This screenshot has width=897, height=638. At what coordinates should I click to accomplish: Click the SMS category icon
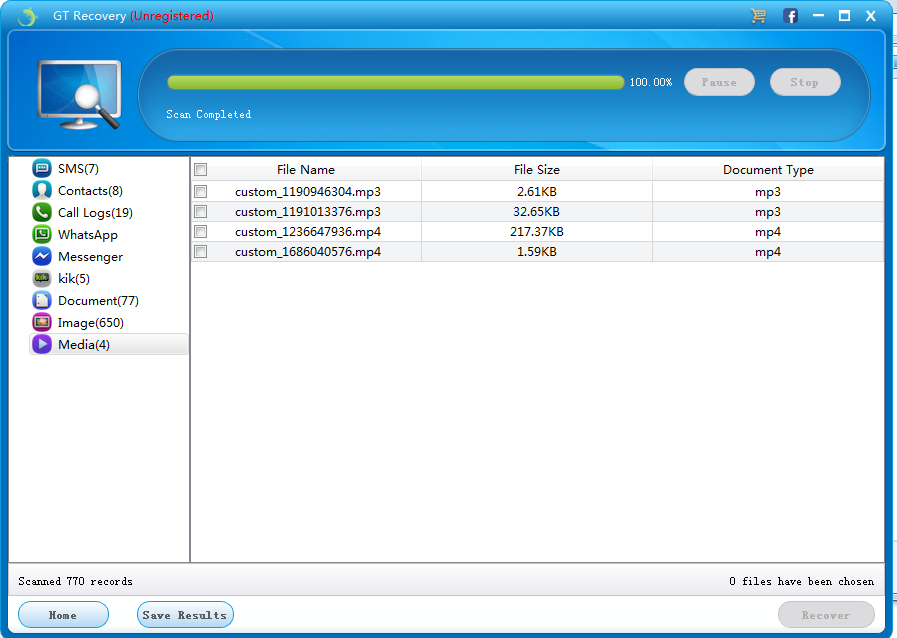pyautogui.click(x=42, y=168)
